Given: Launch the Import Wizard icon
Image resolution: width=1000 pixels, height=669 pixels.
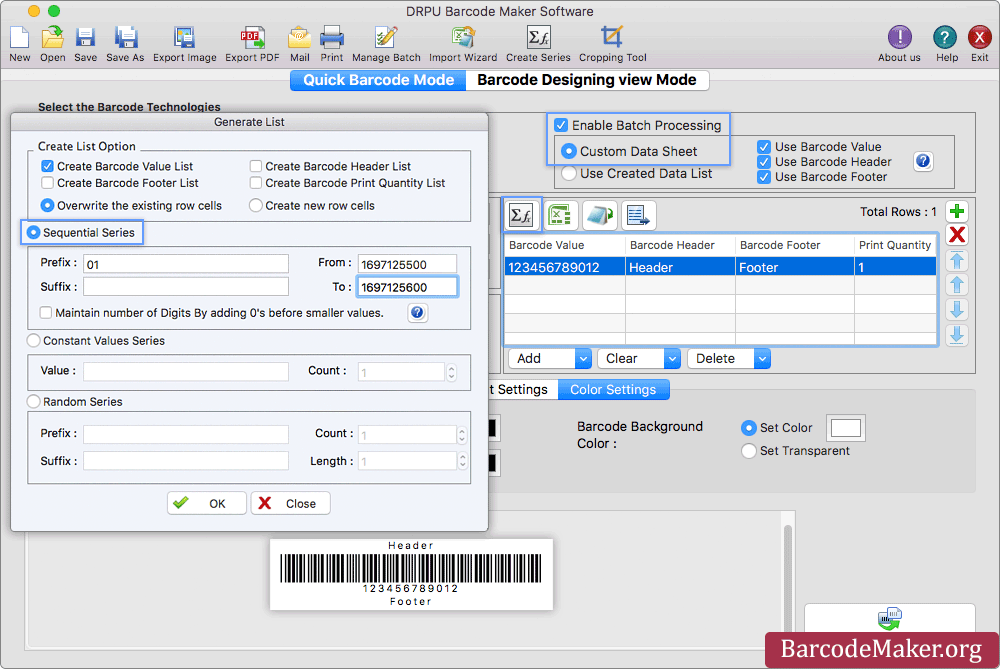Looking at the screenshot, I should [463, 38].
